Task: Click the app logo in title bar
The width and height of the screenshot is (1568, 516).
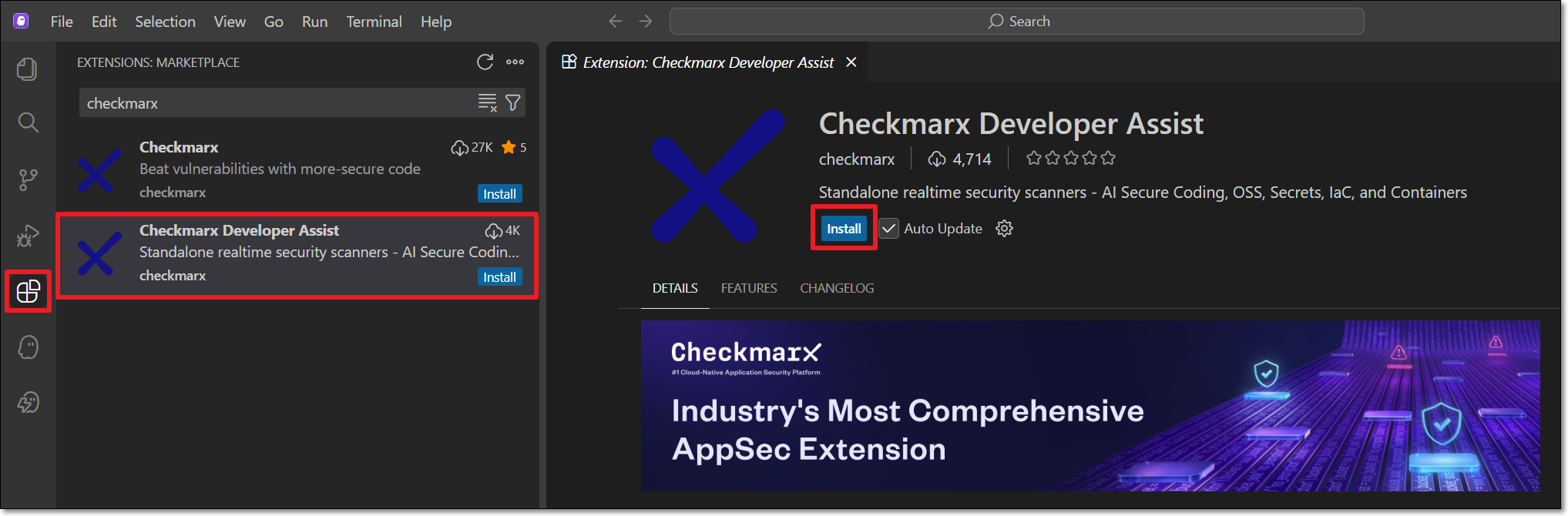Action: (x=21, y=21)
